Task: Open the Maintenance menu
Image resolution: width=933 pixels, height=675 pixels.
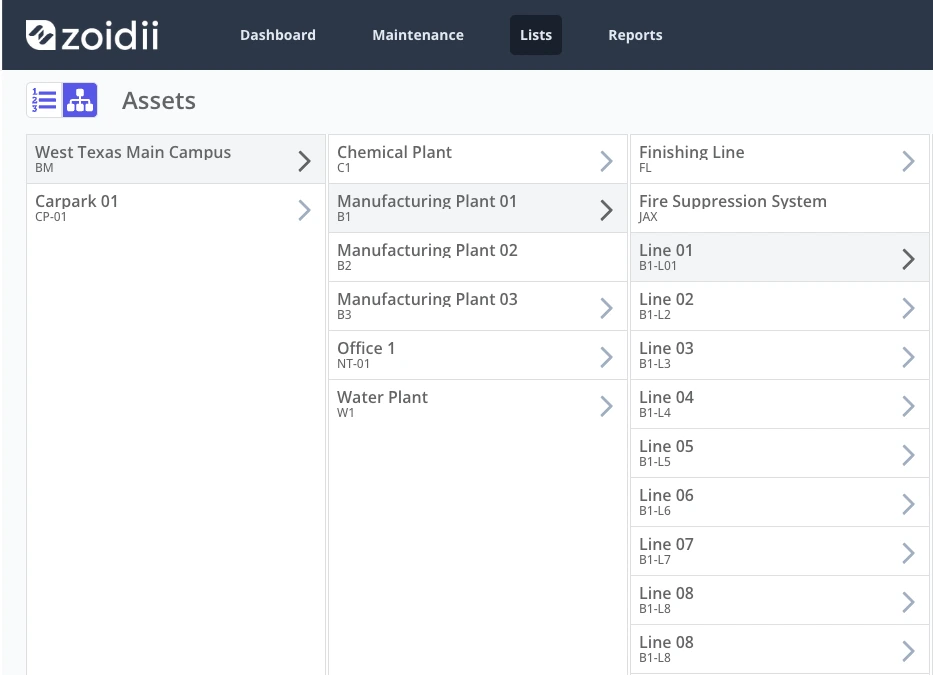Action: click(418, 35)
